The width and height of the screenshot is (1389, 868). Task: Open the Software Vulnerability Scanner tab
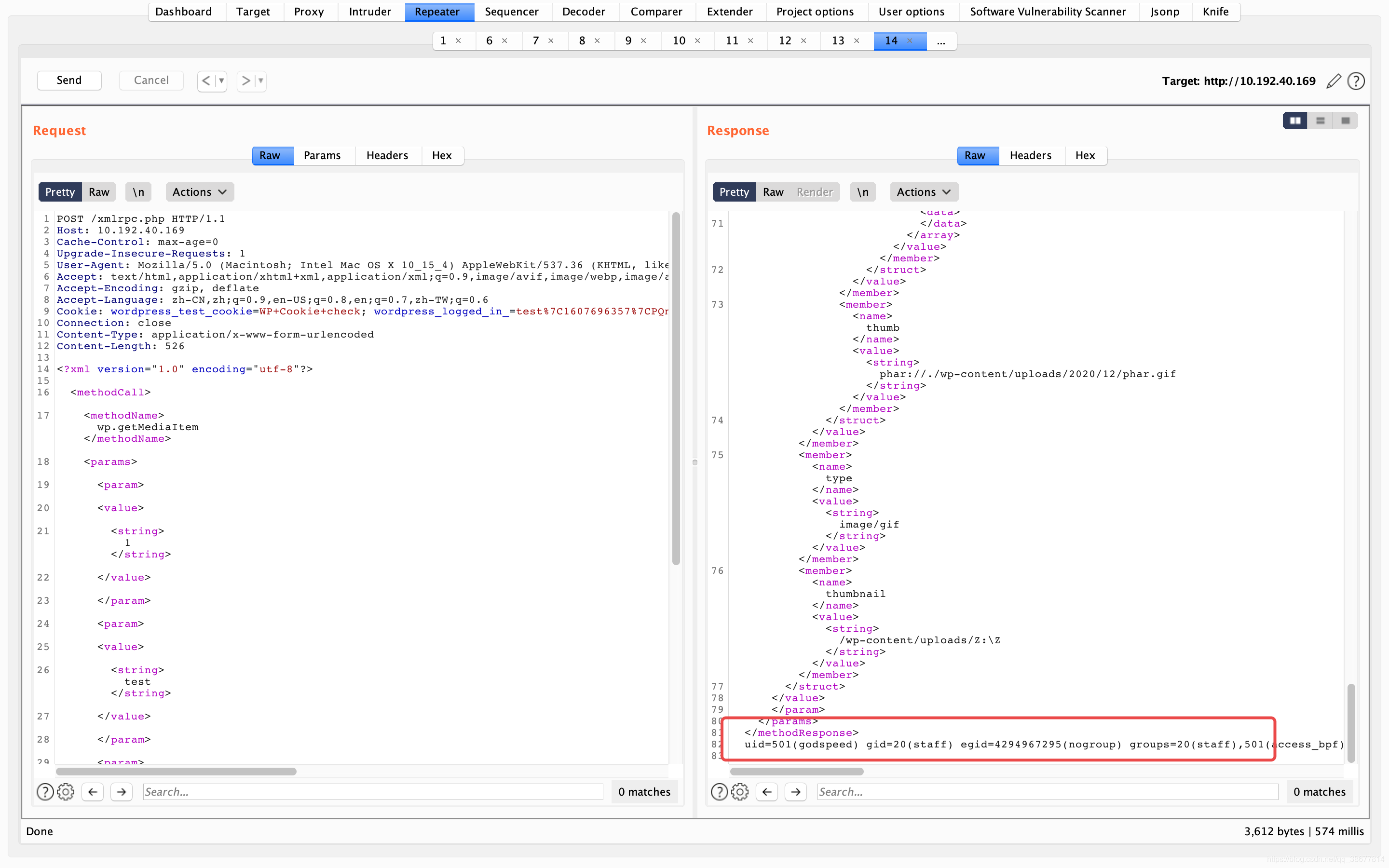(1048, 12)
